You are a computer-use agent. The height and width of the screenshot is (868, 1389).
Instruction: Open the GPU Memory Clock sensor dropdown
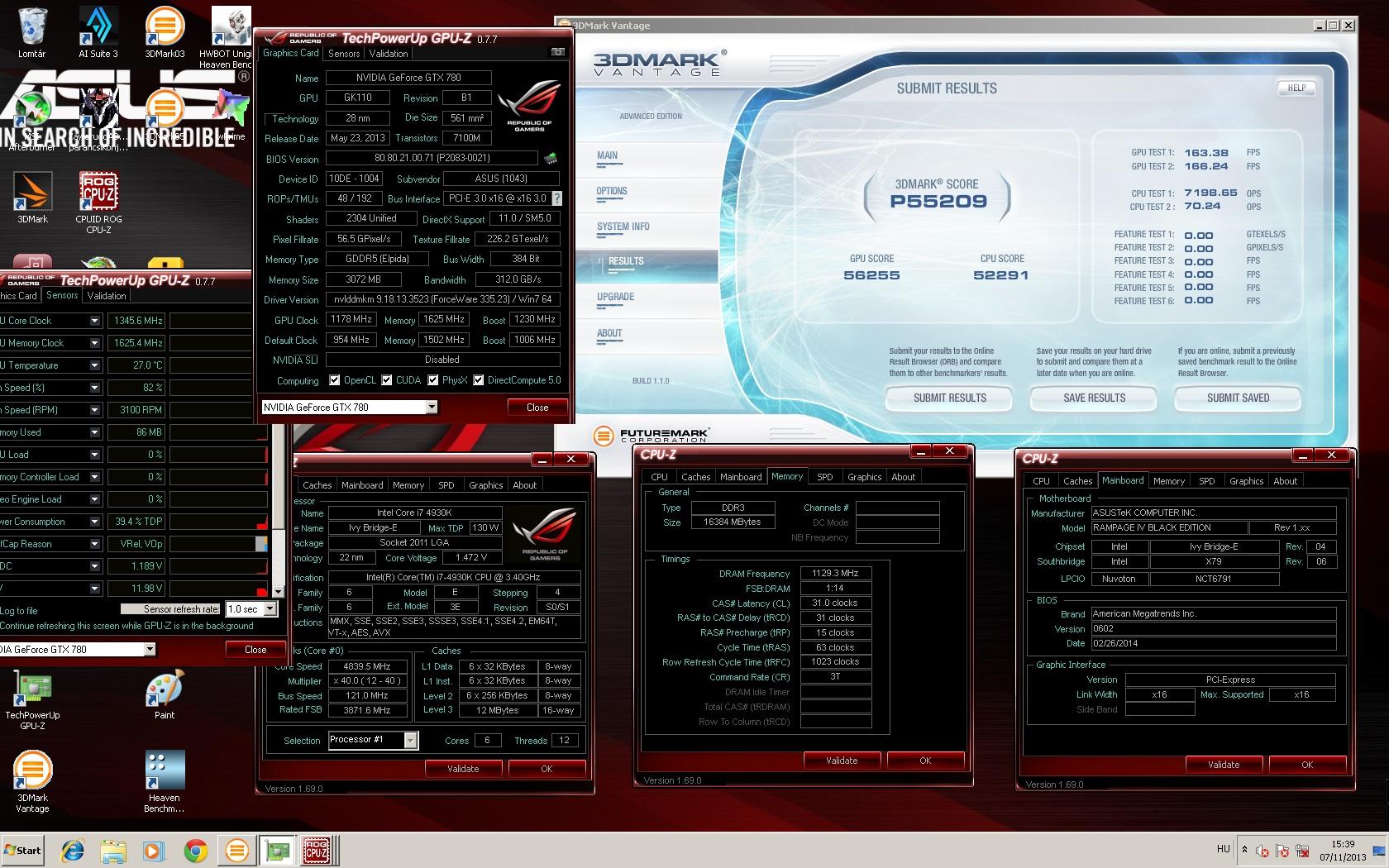[94, 343]
